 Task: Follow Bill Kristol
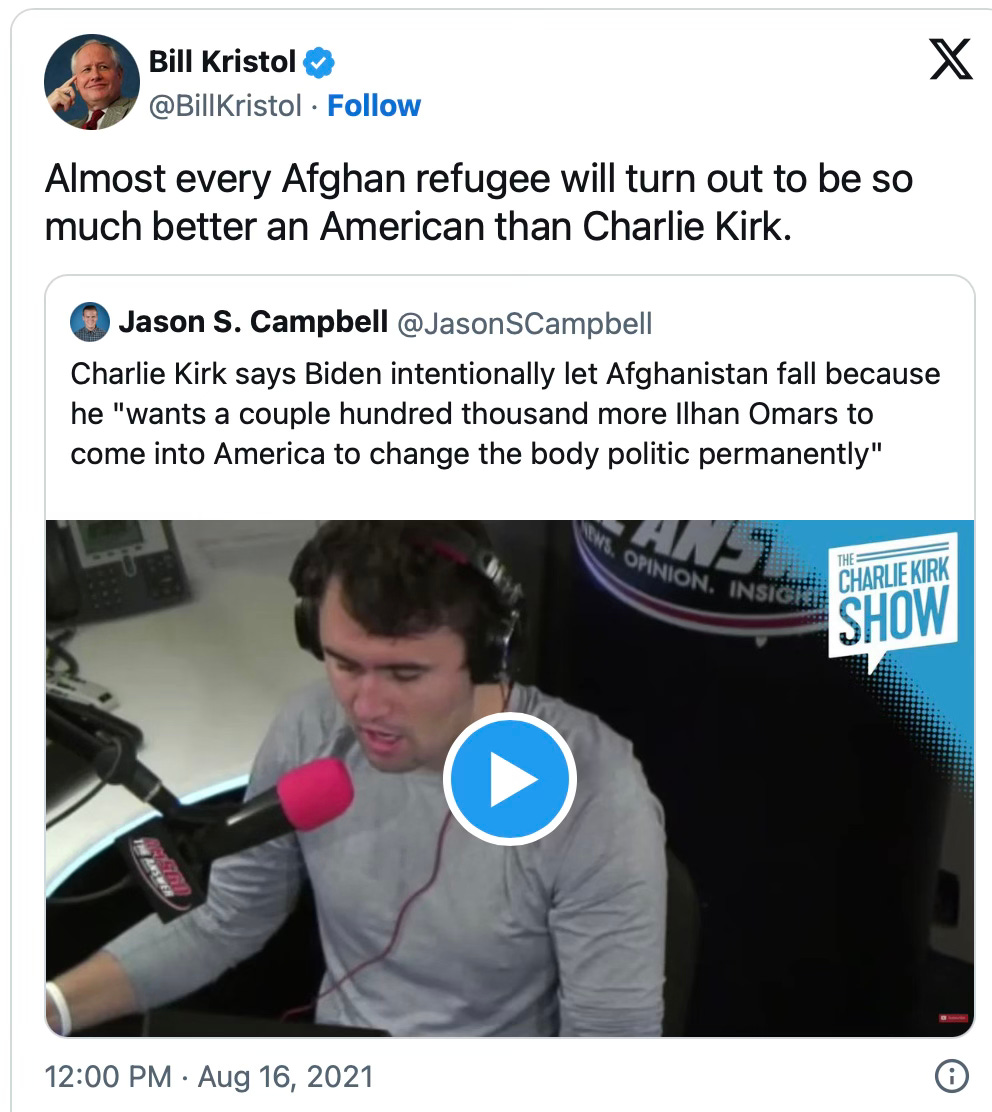point(374,106)
